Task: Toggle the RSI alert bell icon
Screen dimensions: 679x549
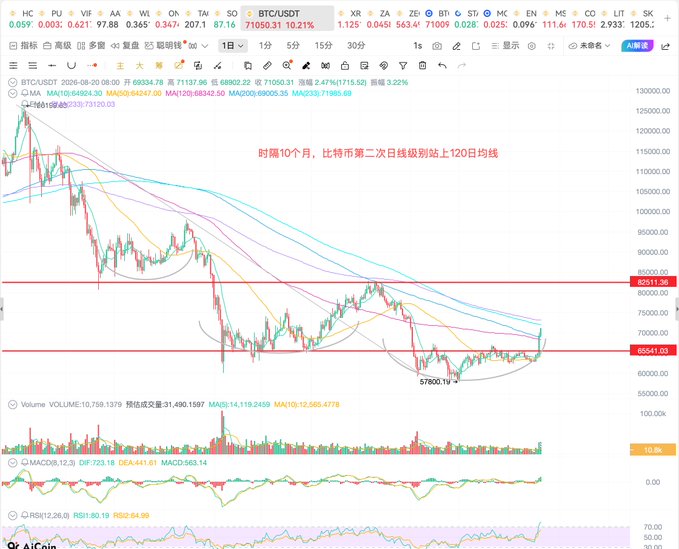Action: pos(25,515)
